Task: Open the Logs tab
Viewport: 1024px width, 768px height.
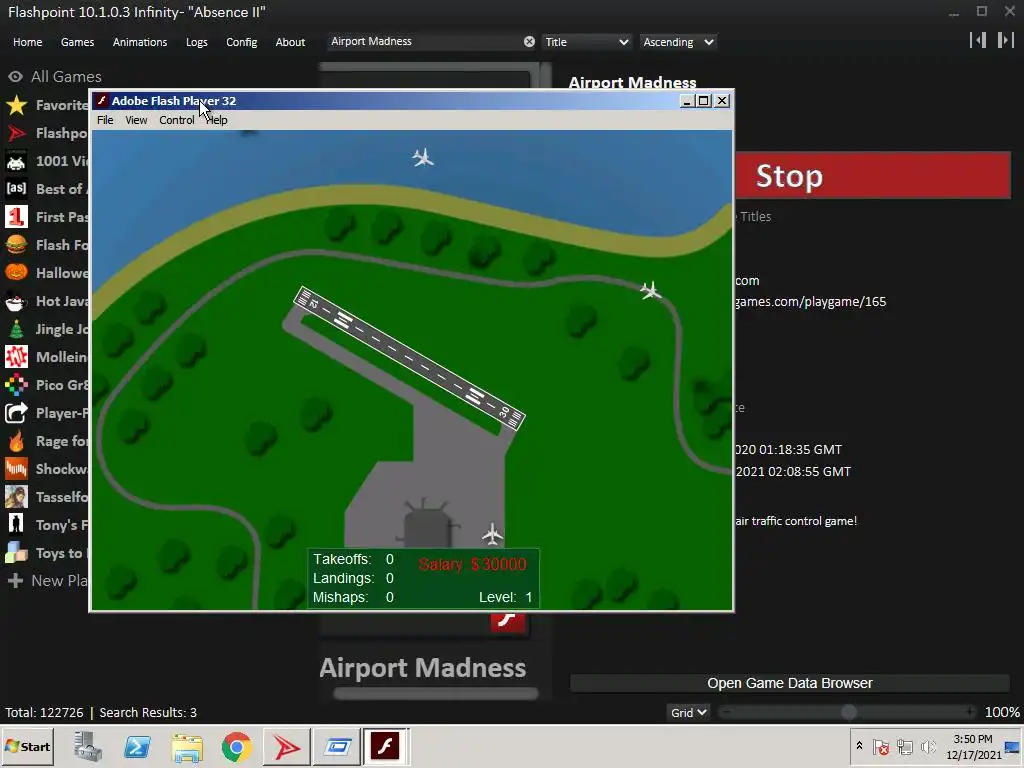Action: click(197, 42)
